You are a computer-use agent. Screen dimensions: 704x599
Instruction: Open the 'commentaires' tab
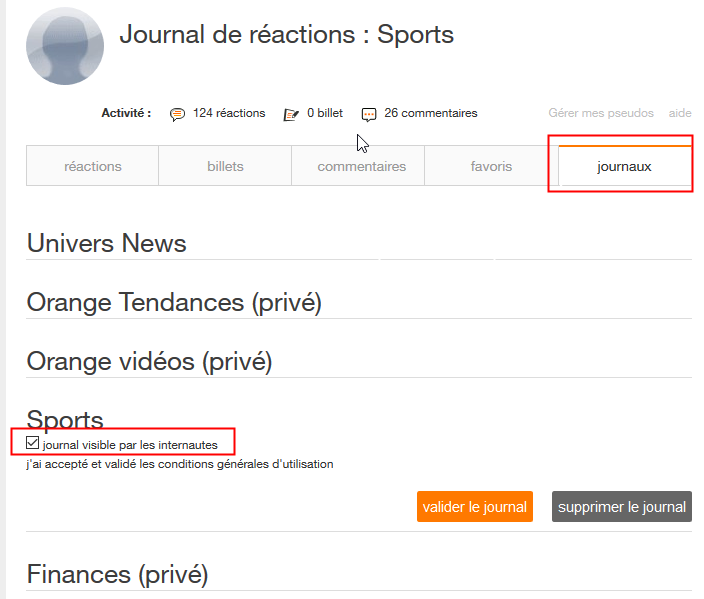pos(361,166)
